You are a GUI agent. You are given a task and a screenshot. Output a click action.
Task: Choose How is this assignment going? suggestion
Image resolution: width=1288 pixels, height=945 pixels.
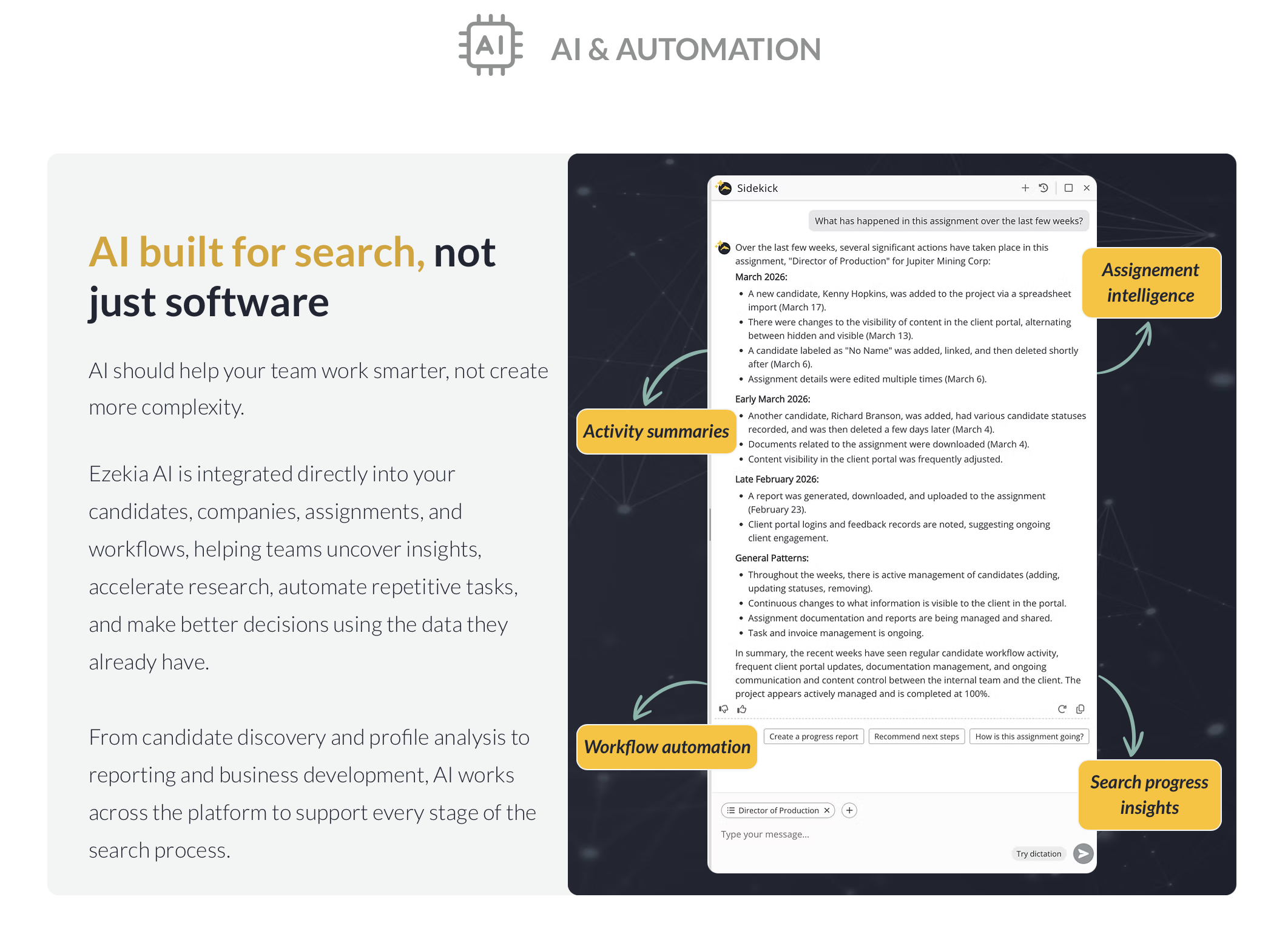[1029, 736]
